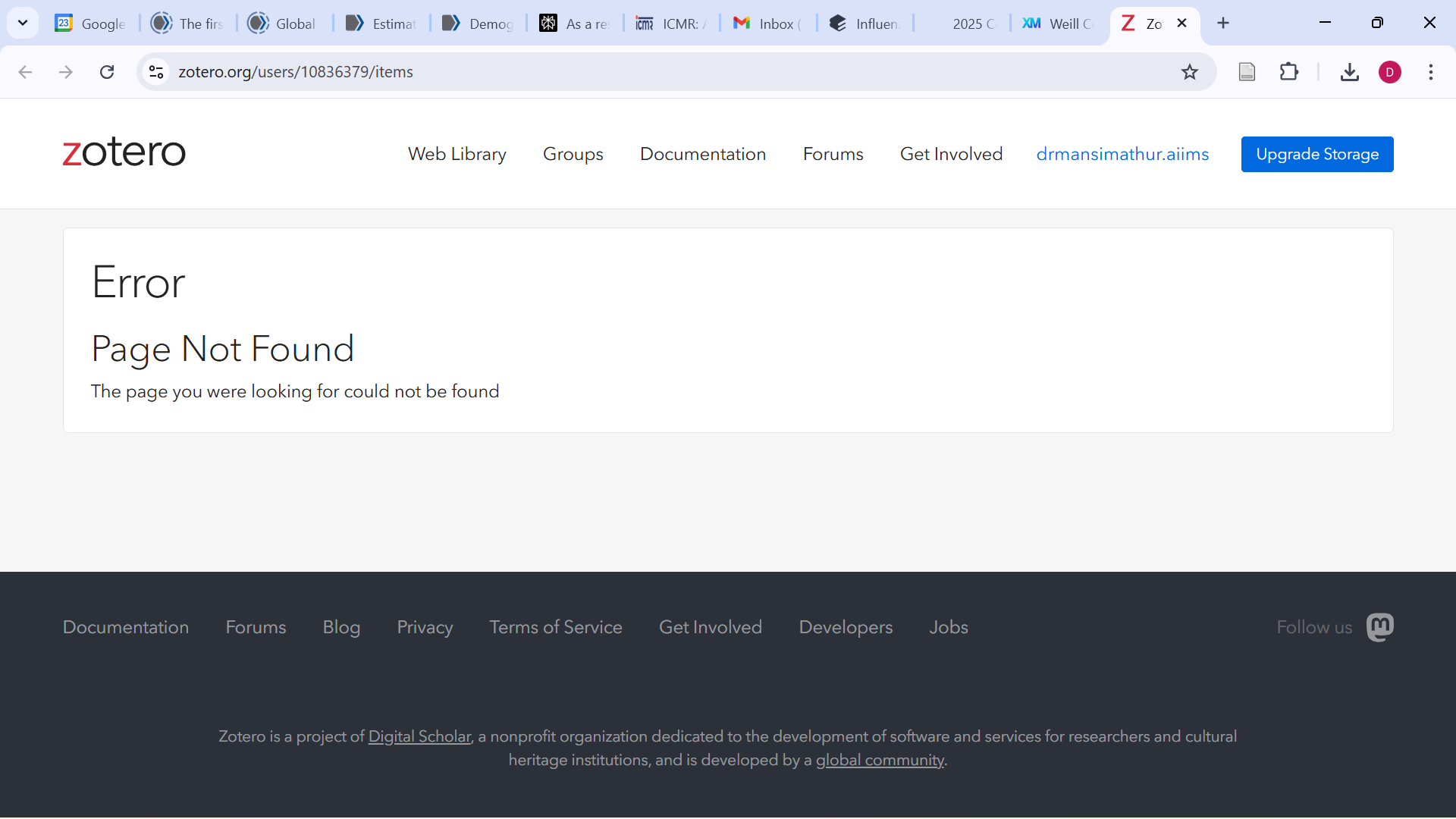Go back using the back arrow
Image resolution: width=1456 pixels, height=819 pixels.
[x=25, y=72]
